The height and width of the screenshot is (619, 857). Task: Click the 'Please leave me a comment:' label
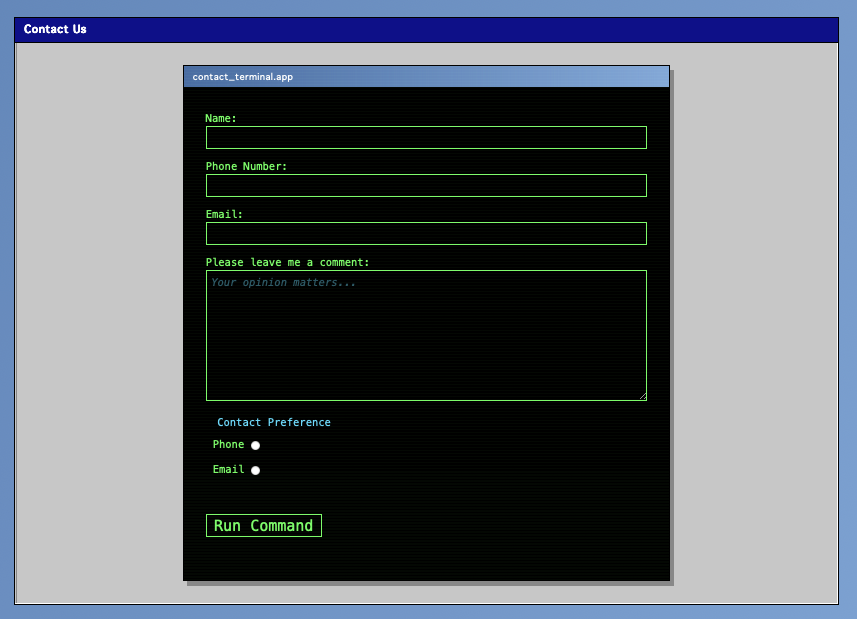287,263
